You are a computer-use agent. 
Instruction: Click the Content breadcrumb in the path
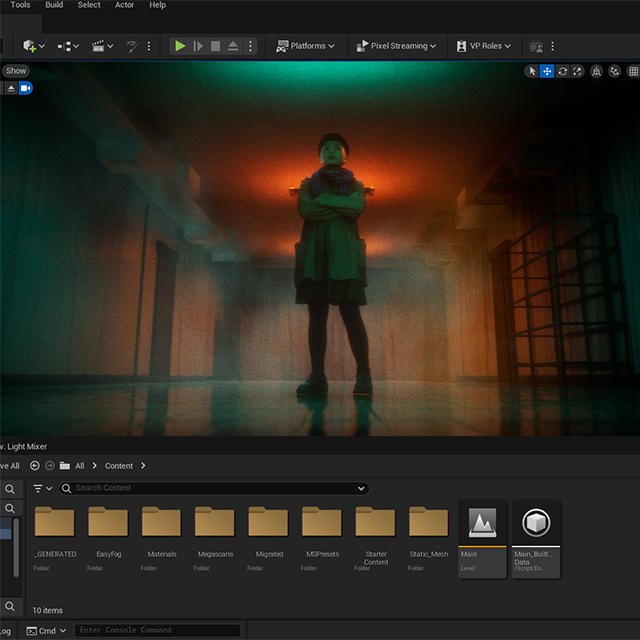tap(119, 466)
